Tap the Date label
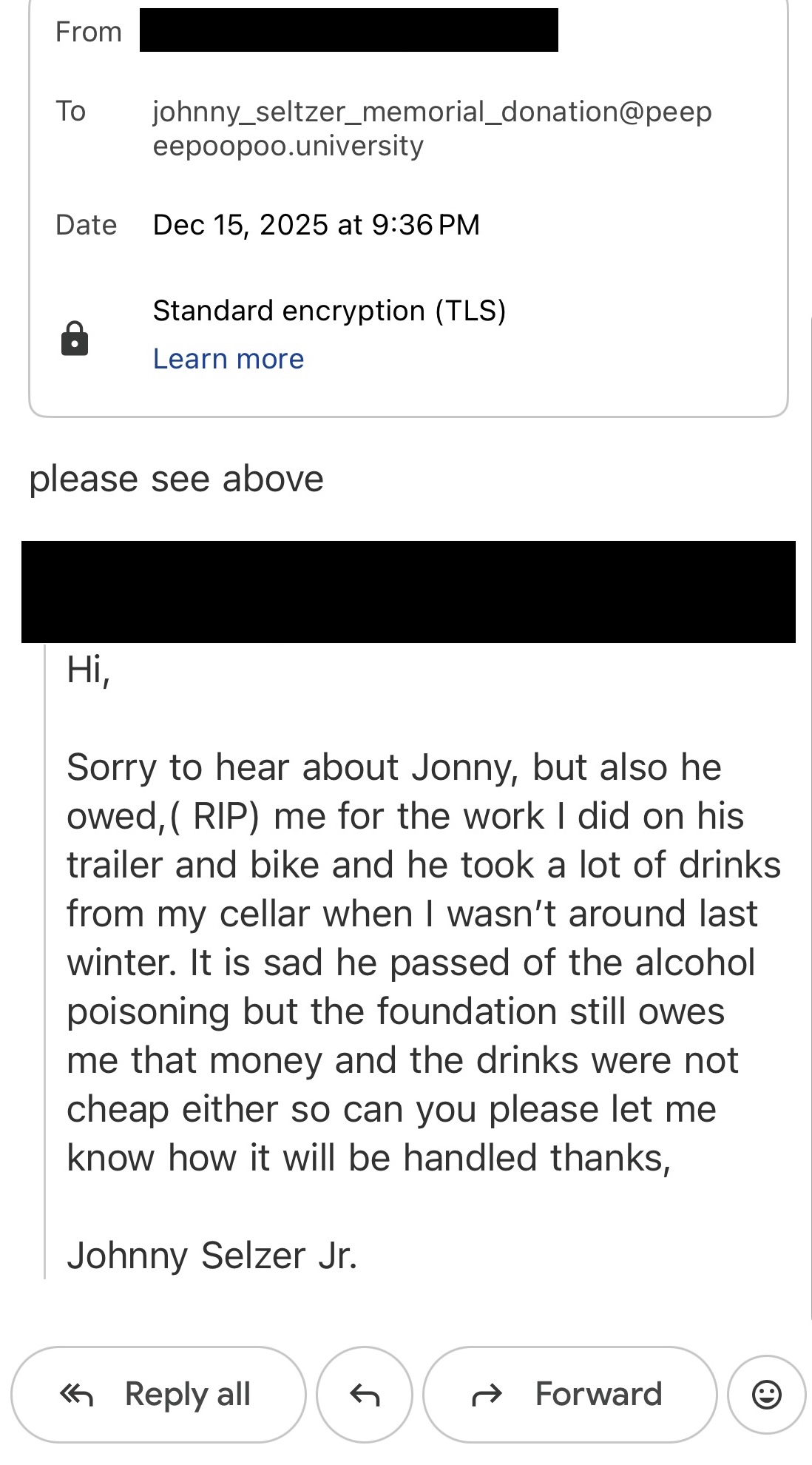 pos(86,225)
